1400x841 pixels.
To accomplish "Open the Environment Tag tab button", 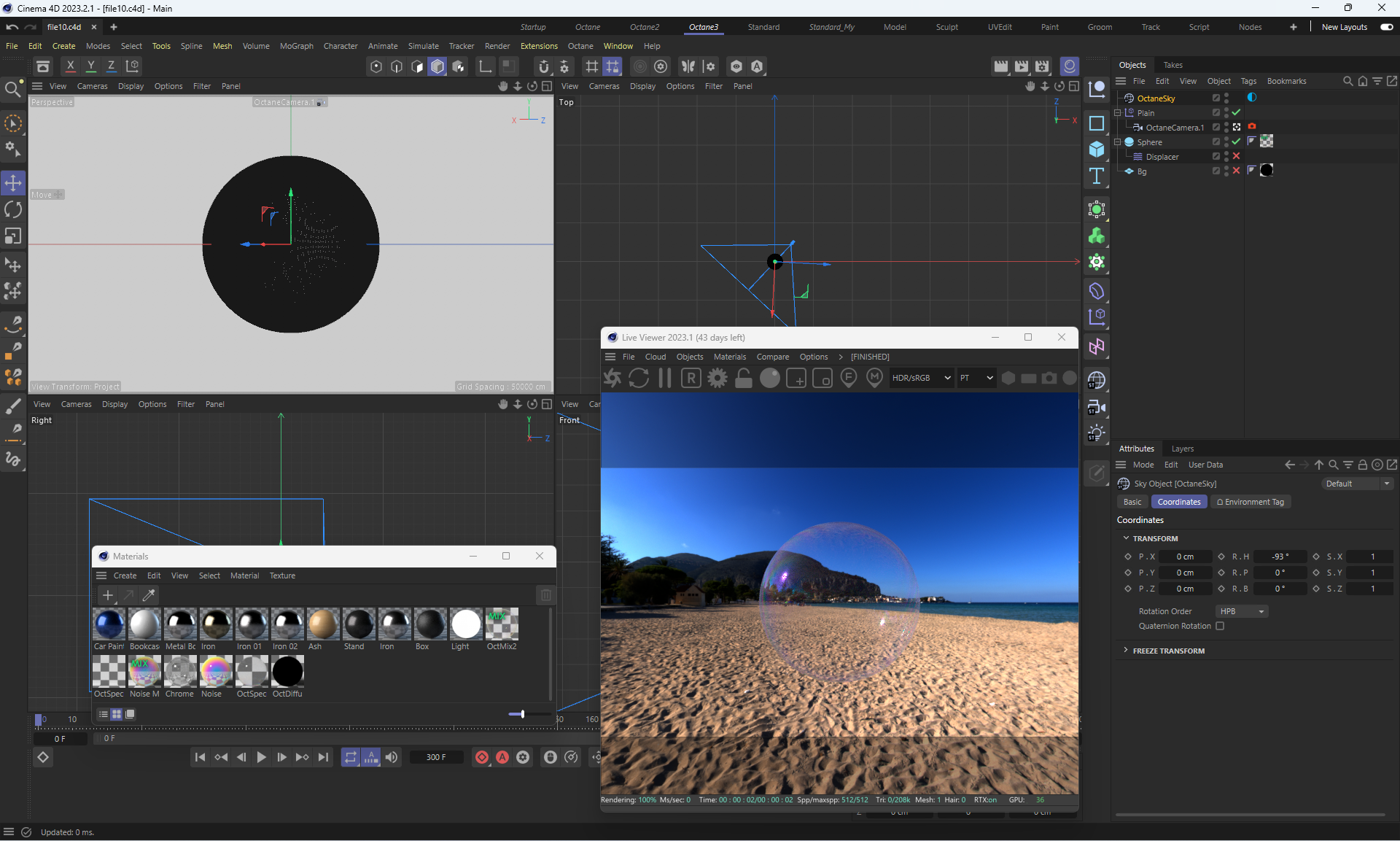I will (x=1250, y=502).
